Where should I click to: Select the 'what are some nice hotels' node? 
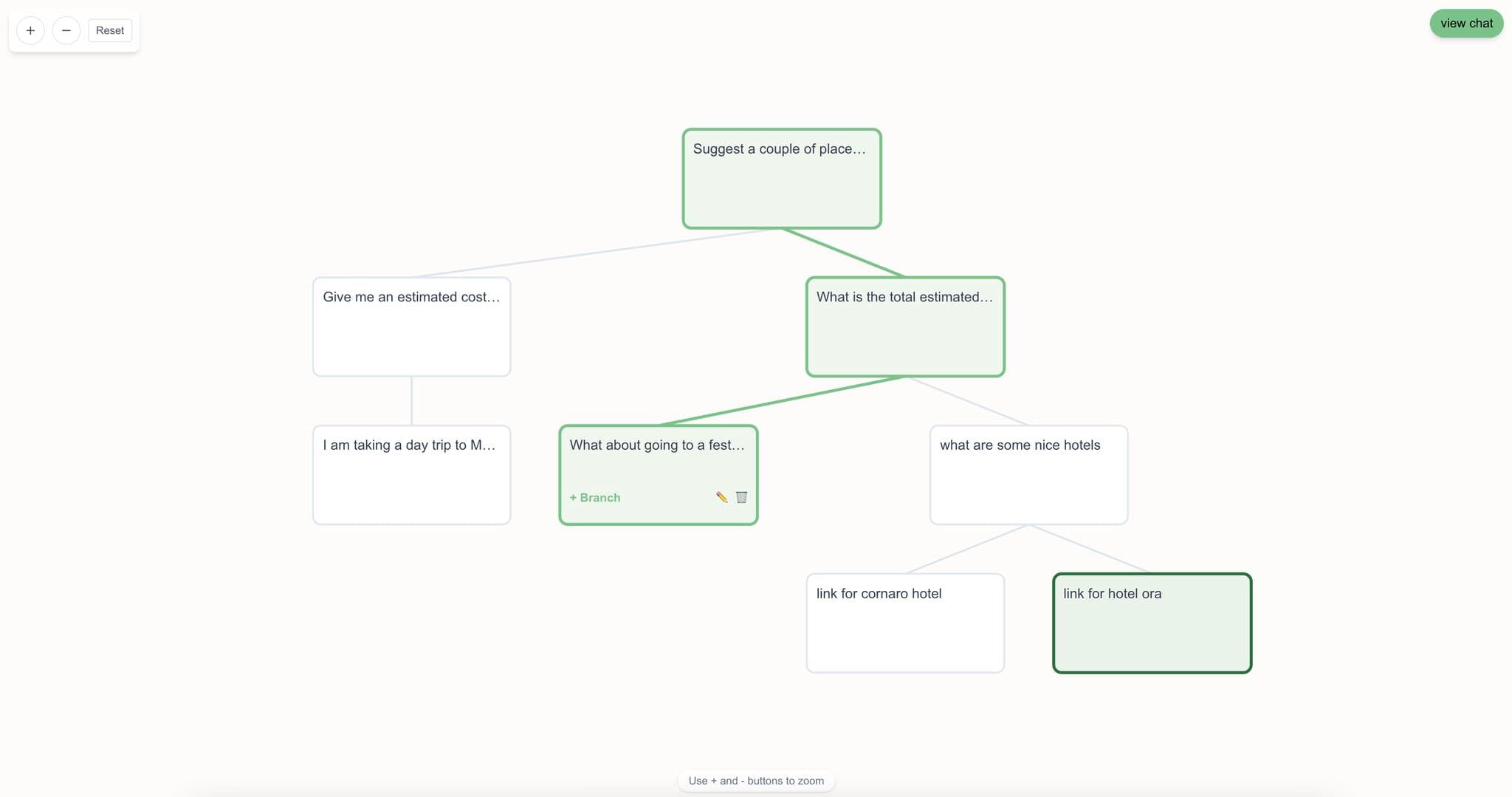pos(1028,475)
